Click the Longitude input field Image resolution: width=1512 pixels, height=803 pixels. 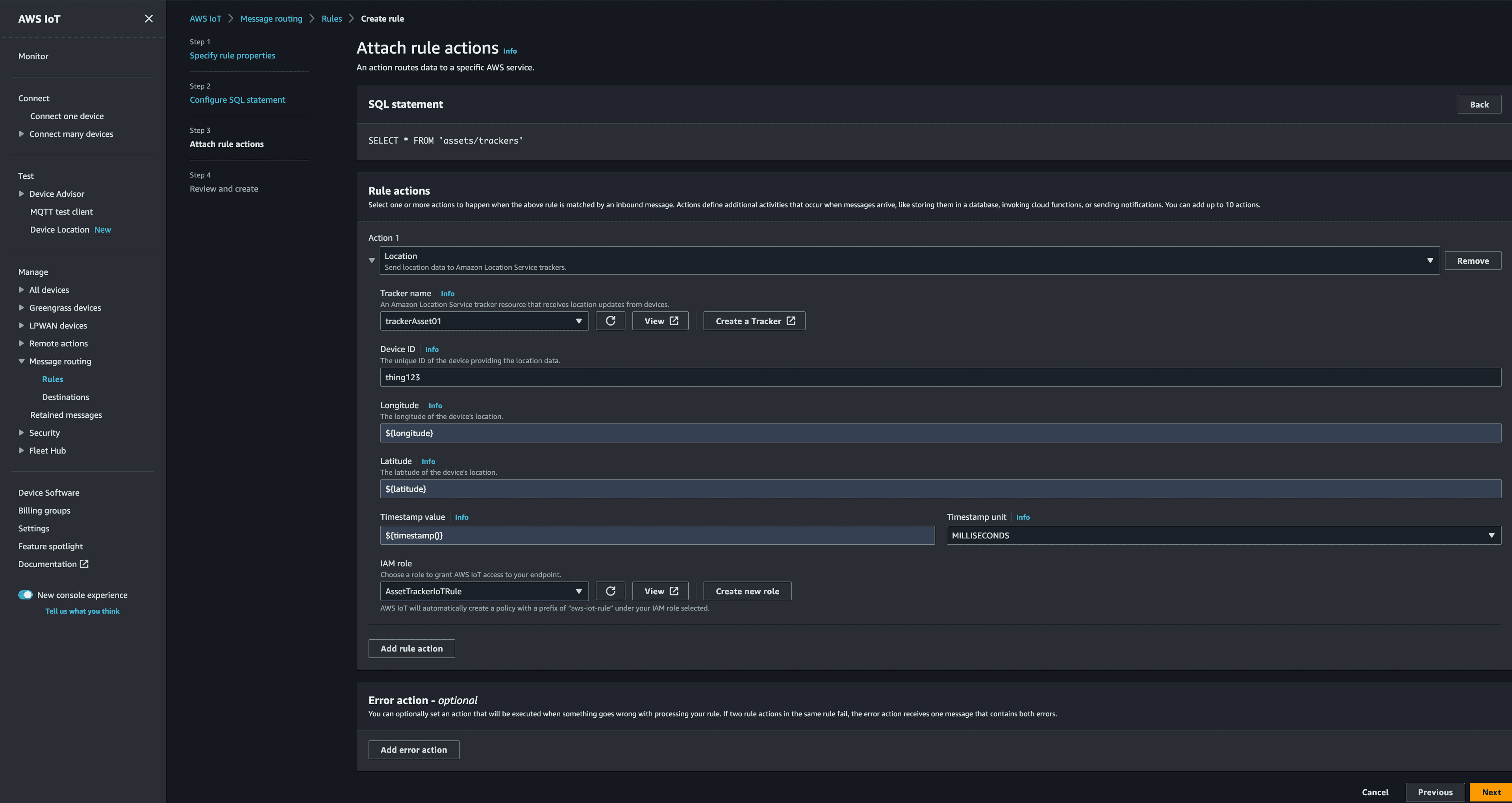(x=940, y=433)
